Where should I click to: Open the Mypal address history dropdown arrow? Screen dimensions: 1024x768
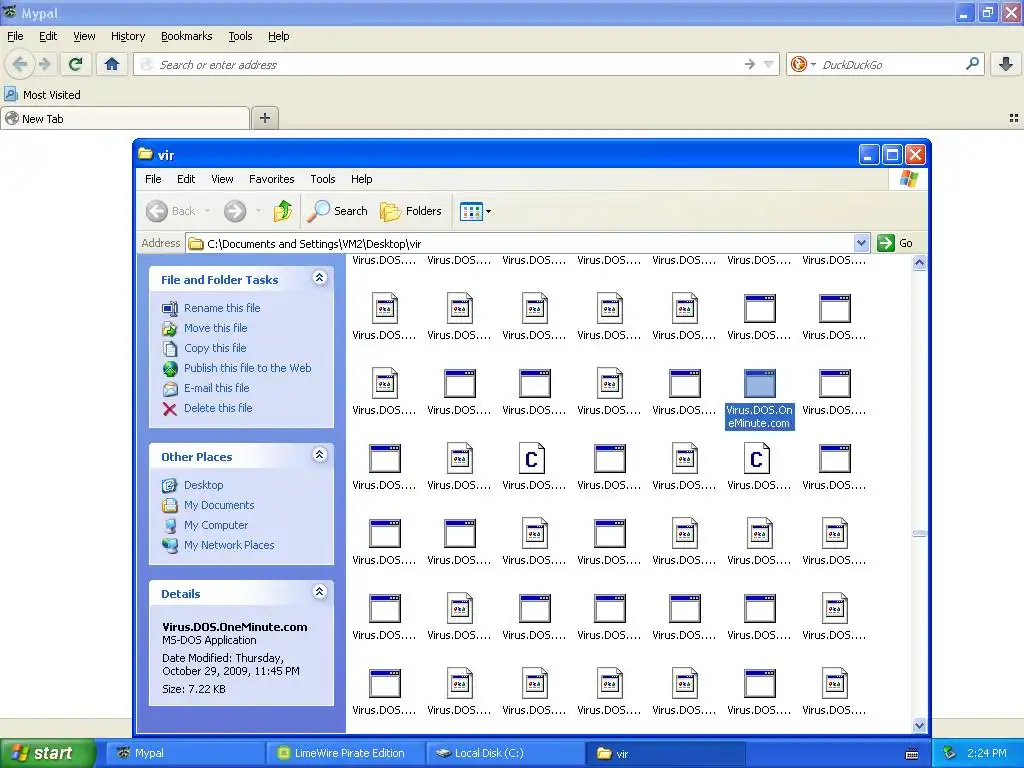tap(769, 64)
